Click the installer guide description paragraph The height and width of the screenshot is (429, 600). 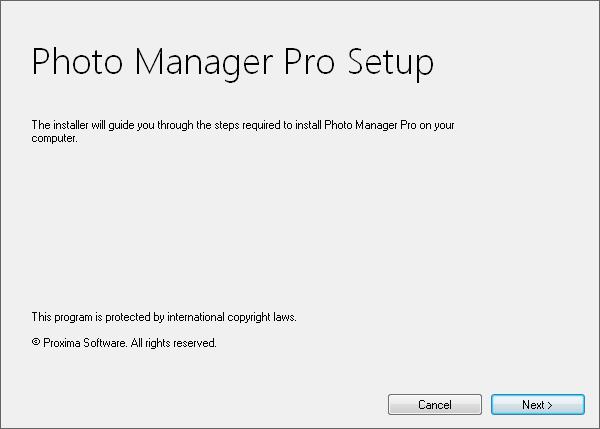[243, 131]
